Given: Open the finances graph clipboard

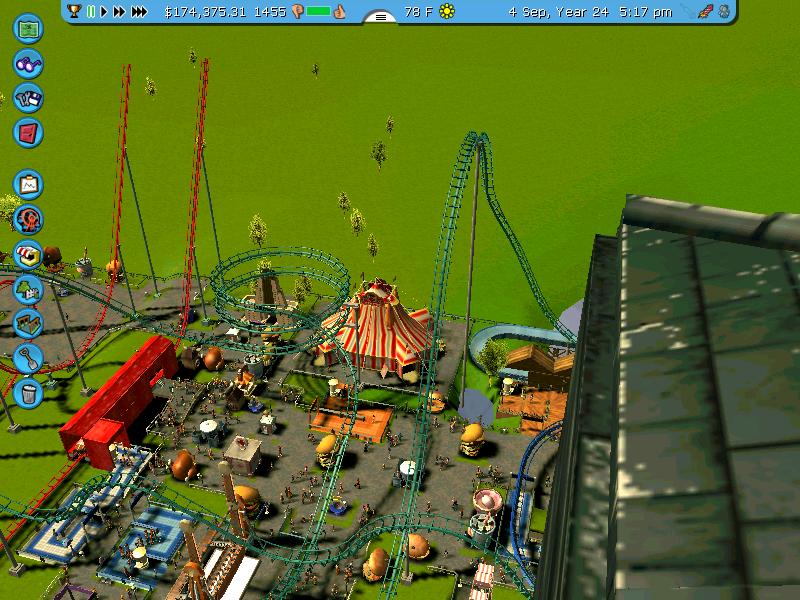Looking at the screenshot, I should point(28,185).
